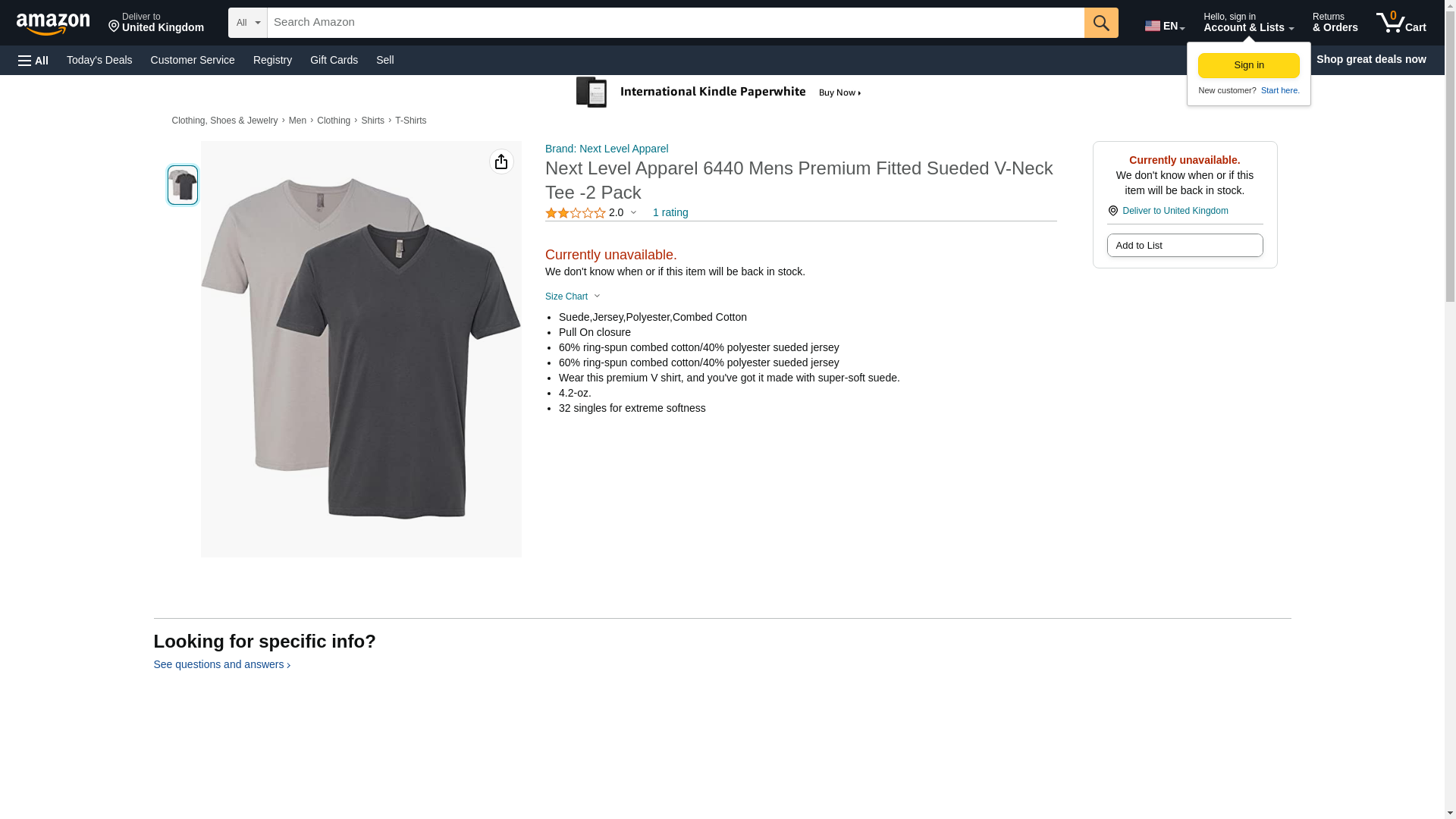The image size is (1456, 819).
Task: Open Account & Lists dropdown
Action: (1248, 23)
